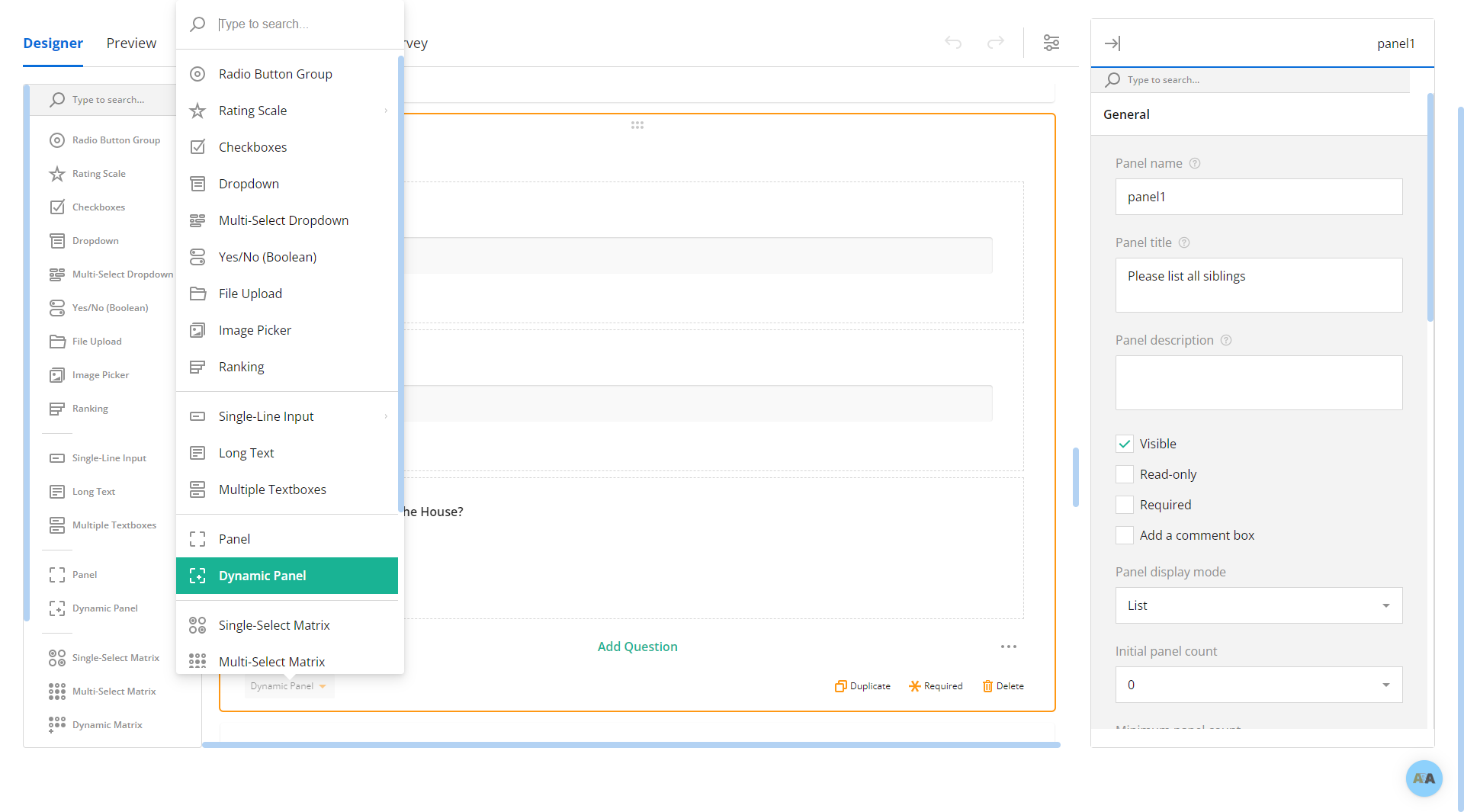This screenshot has width=1464, height=812.
Task: Open the Panel display mode dropdown
Action: (x=1258, y=605)
